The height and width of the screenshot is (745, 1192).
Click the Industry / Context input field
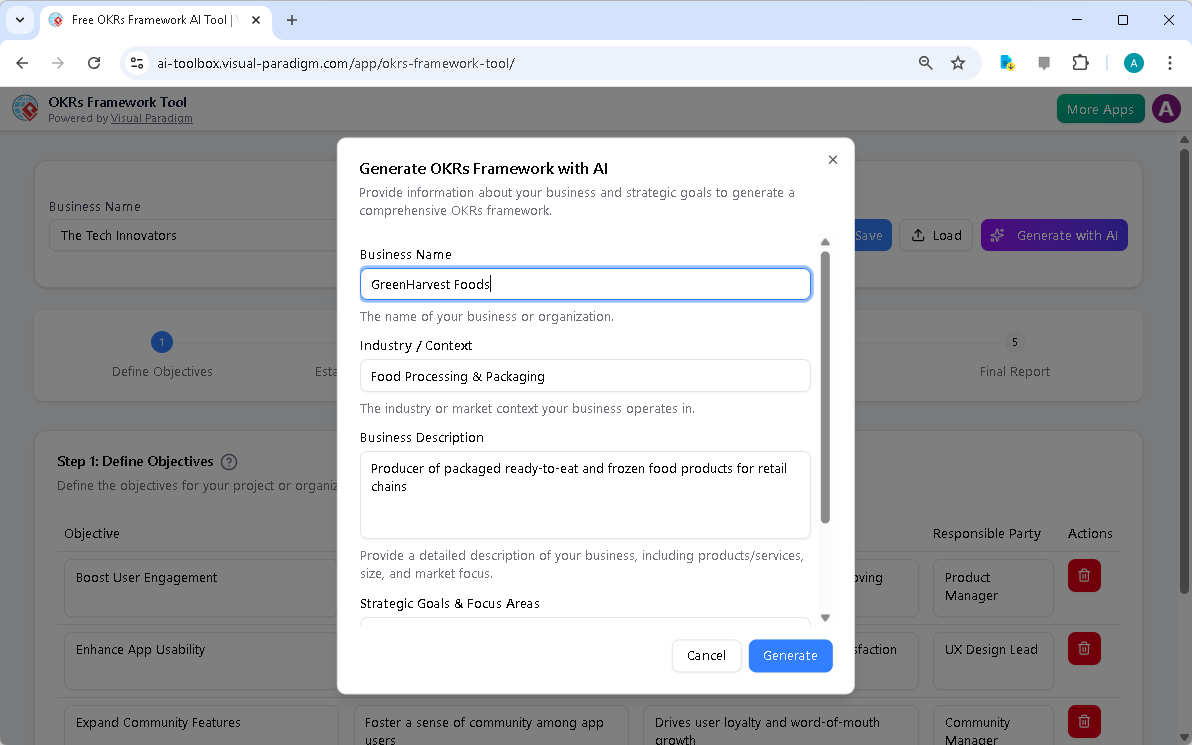click(x=585, y=376)
